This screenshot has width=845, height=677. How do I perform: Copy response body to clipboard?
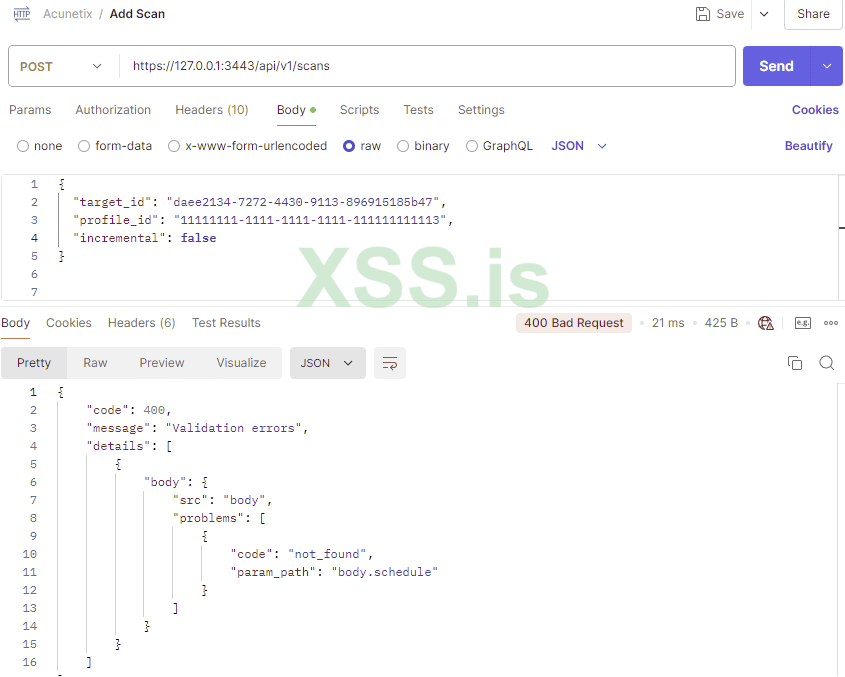(x=795, y=363)
